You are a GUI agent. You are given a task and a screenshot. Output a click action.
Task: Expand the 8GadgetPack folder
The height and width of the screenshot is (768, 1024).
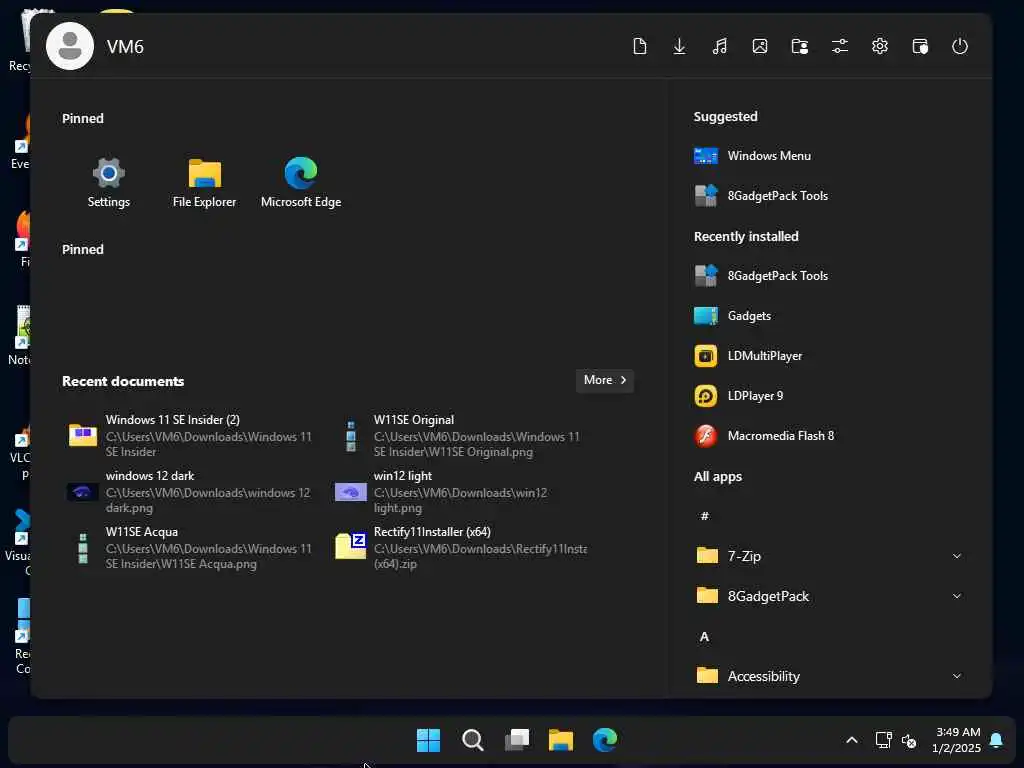(x=829, y=596)
